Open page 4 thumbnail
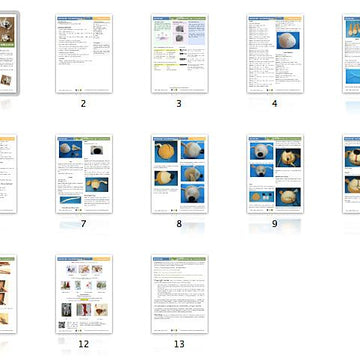The height and width of the screenshot is (360, 360). [x=275, y=54]
